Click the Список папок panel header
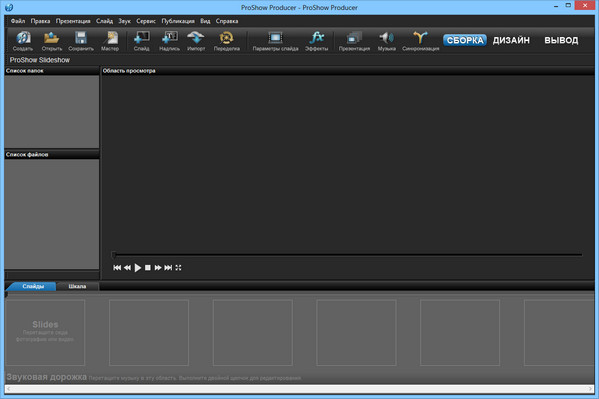Image resolution: width=599 pixels, height=399 pixels. (52, 71)
